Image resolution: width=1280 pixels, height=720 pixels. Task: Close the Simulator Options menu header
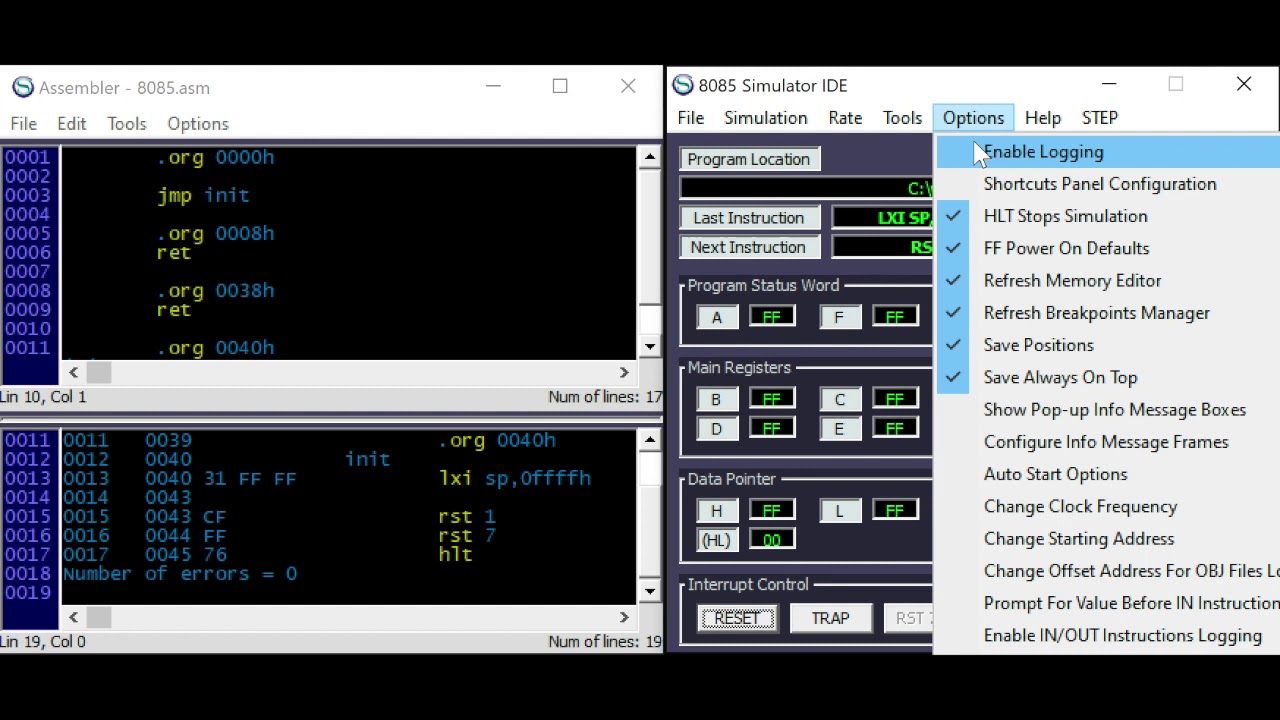[973, 117]
